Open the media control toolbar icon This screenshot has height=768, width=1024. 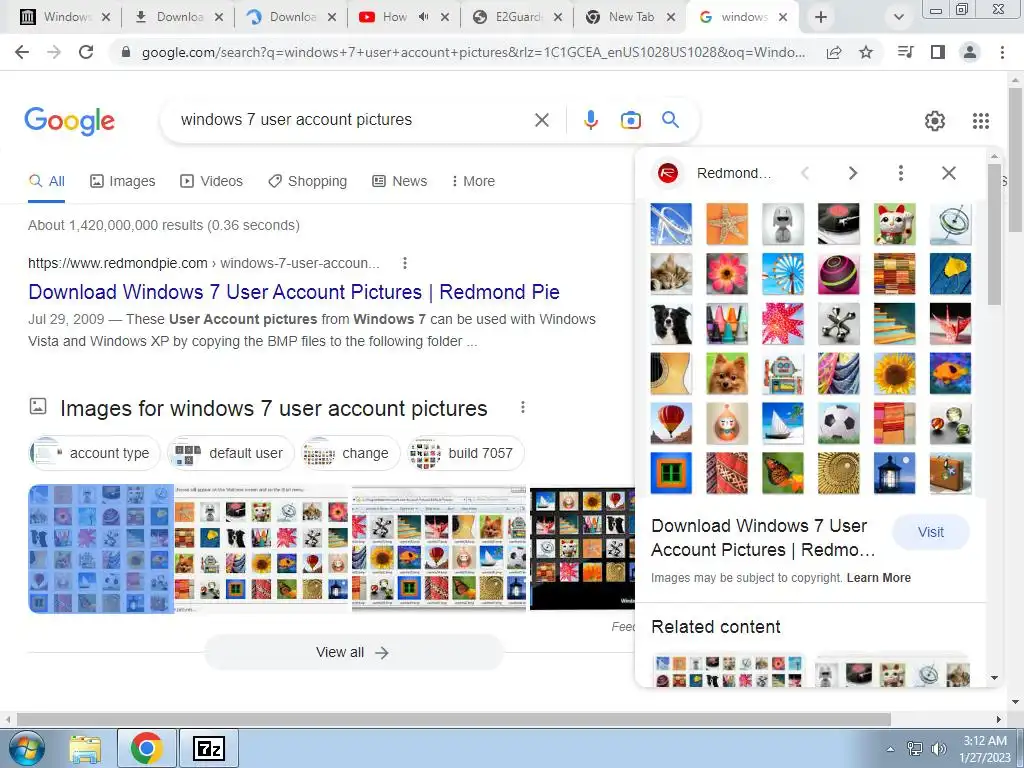[x=905, y=52]
